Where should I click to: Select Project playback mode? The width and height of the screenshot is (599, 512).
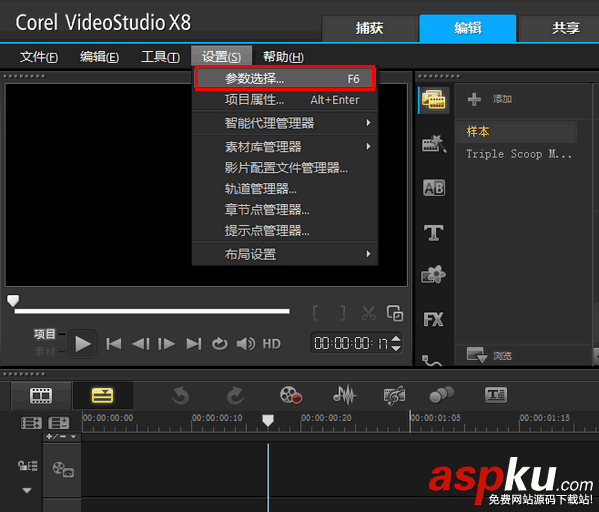pyautogui.click(x=45, y=334)
